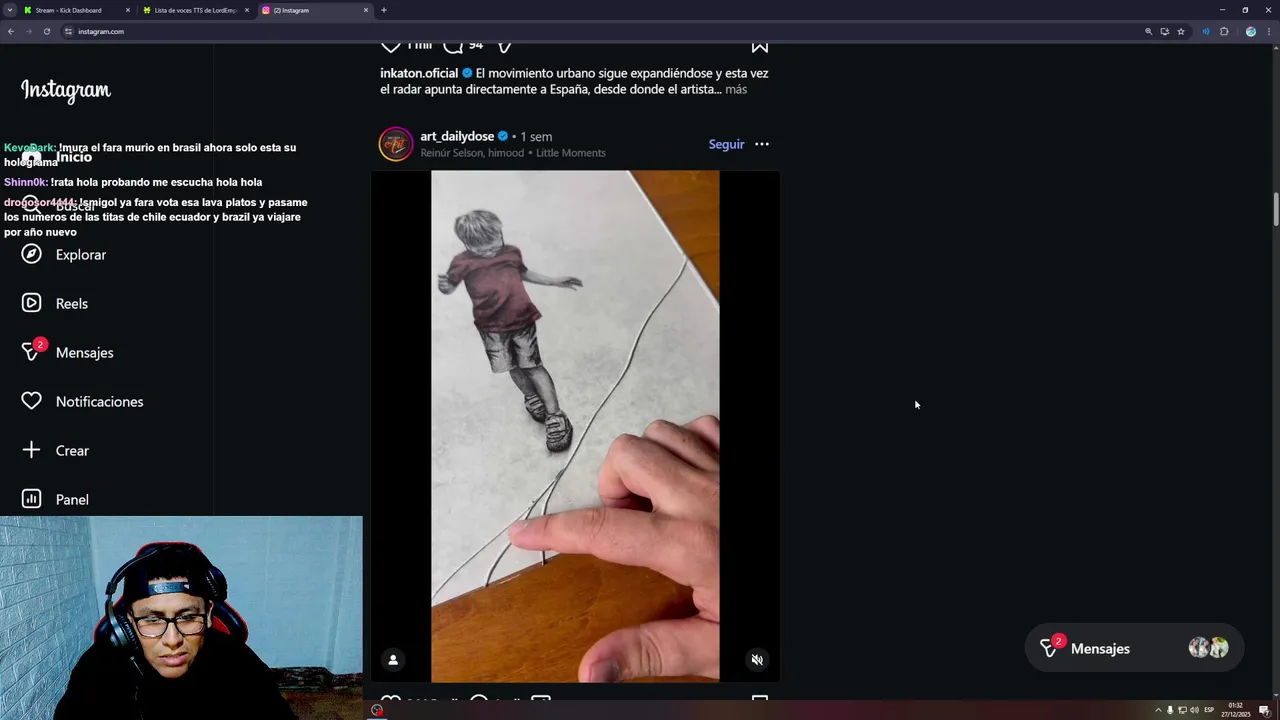Bookmark this page with the star

[x=1181, y=31]
